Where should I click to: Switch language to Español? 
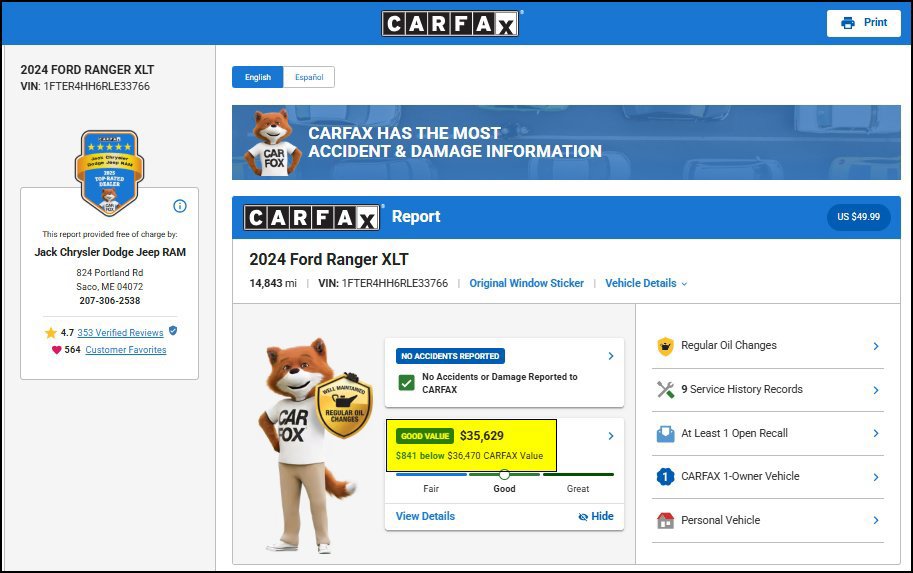309,77
